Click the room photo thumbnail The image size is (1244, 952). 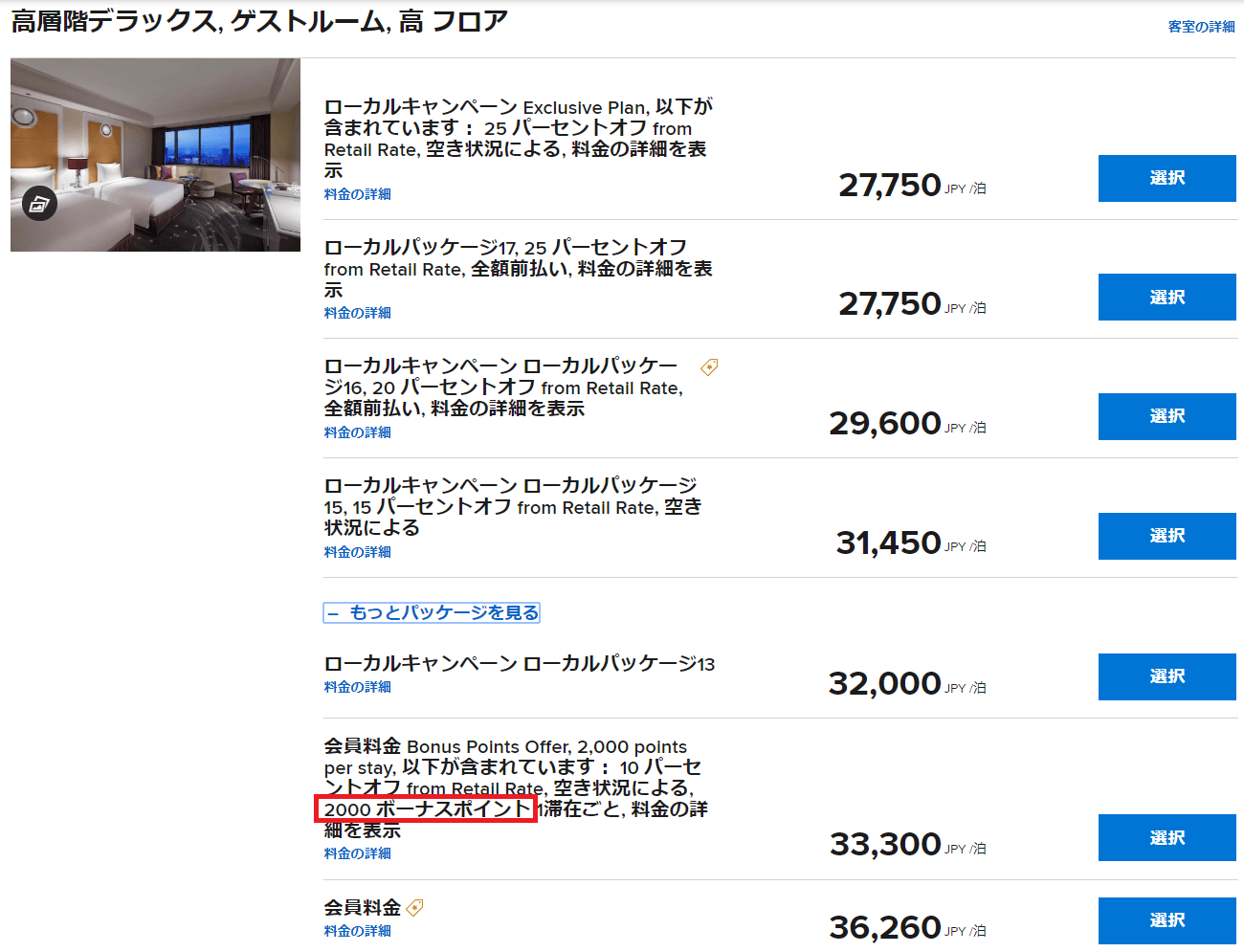pos(155,155)
